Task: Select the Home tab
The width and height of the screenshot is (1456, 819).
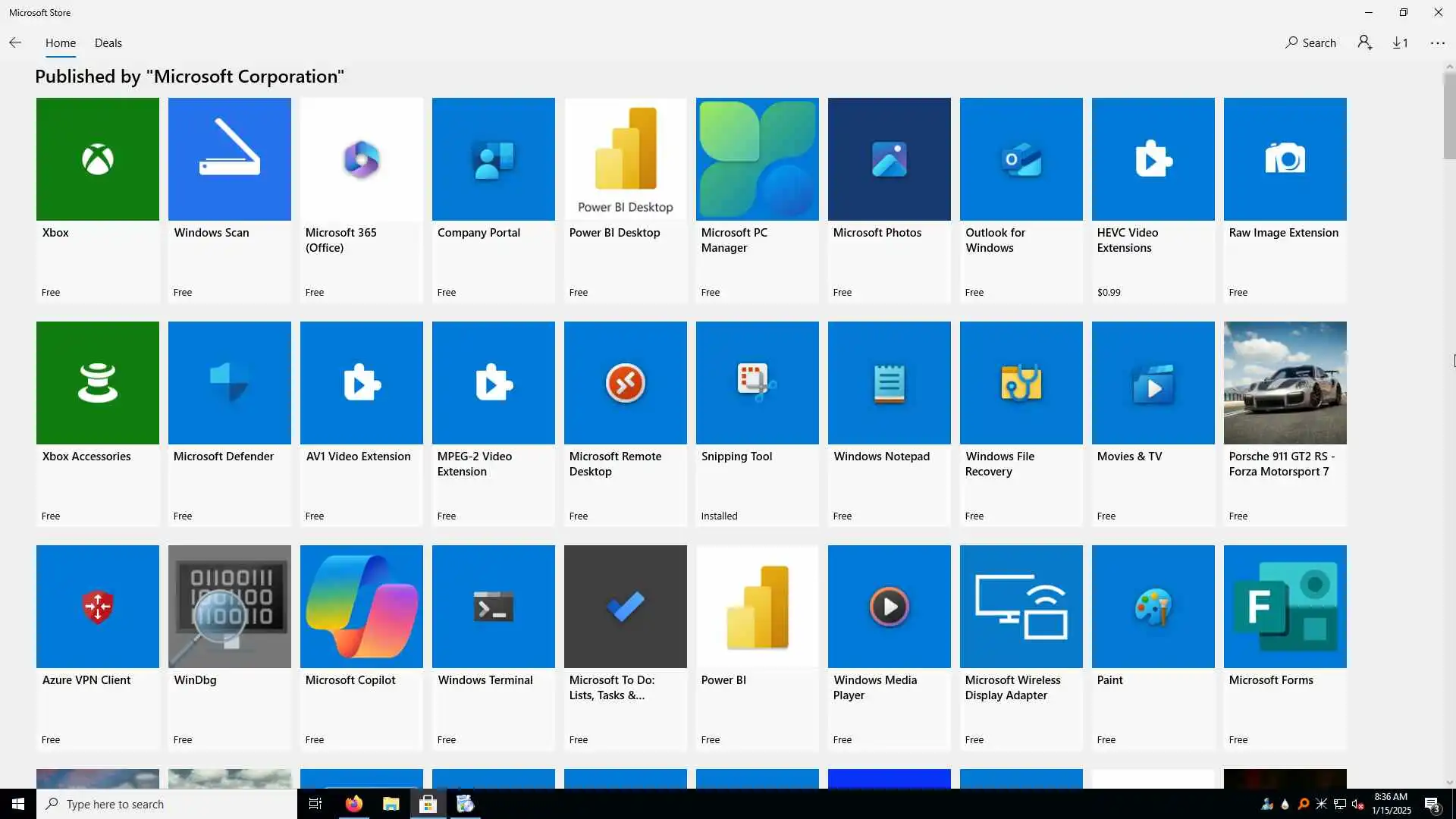Action: 60,43
